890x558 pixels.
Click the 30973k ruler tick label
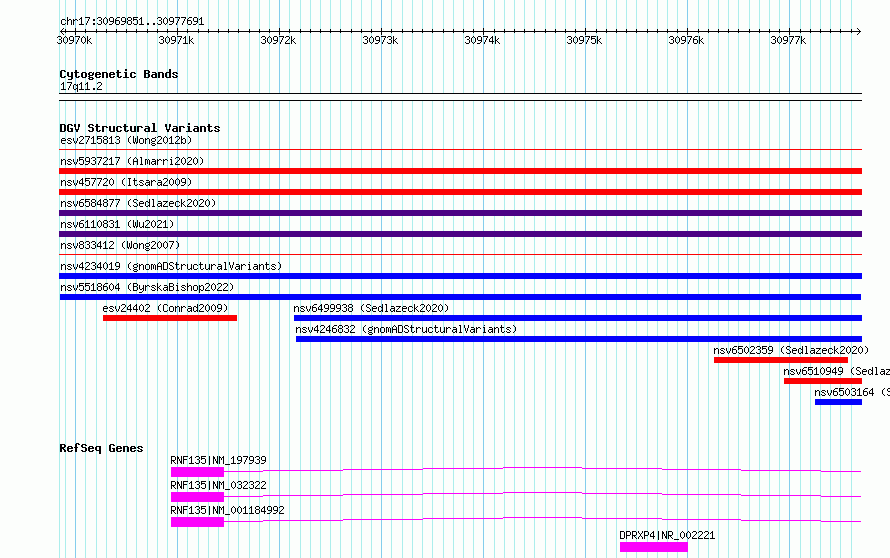(x=380, y=40)
